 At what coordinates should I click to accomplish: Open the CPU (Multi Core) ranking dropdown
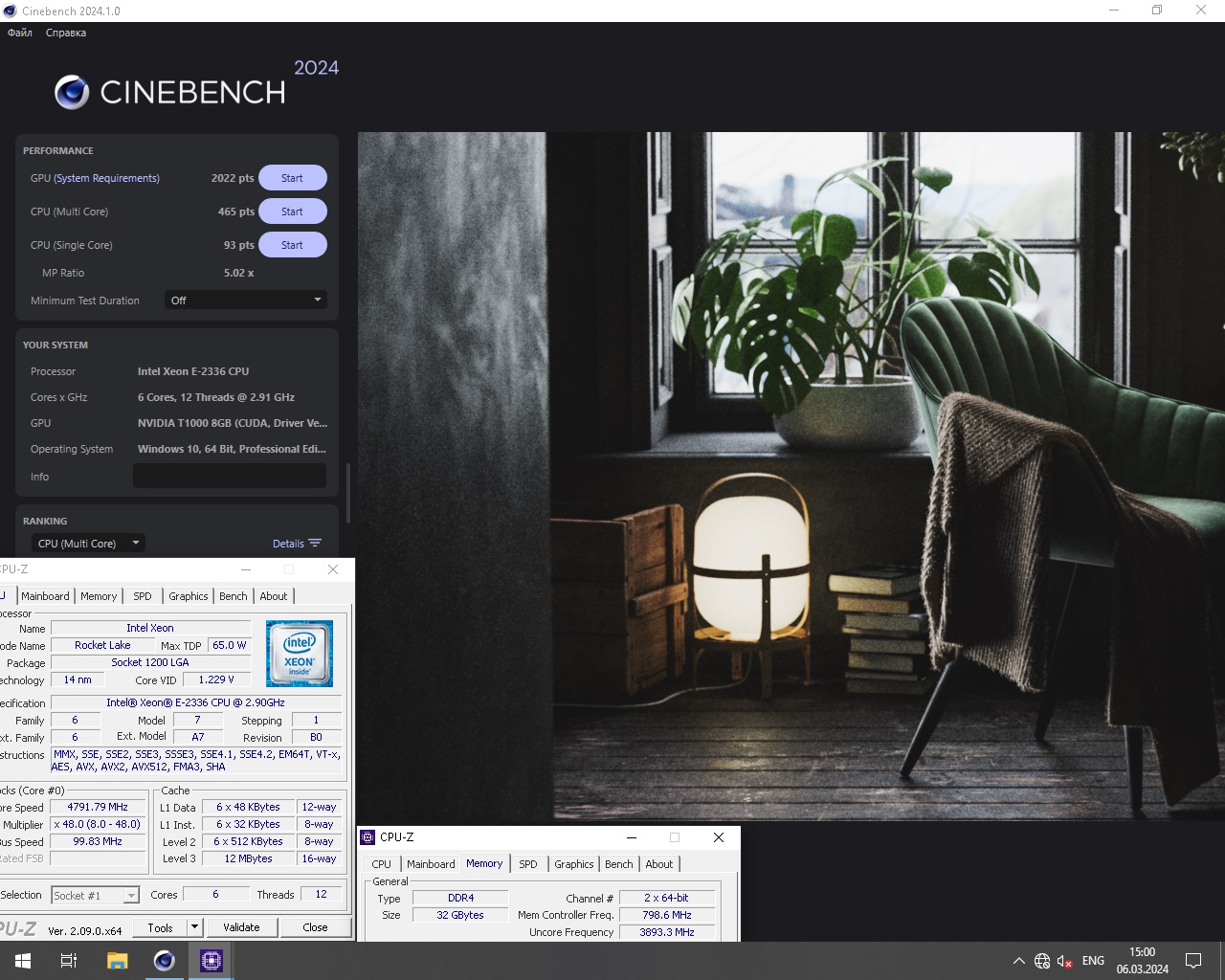[89, 544]
